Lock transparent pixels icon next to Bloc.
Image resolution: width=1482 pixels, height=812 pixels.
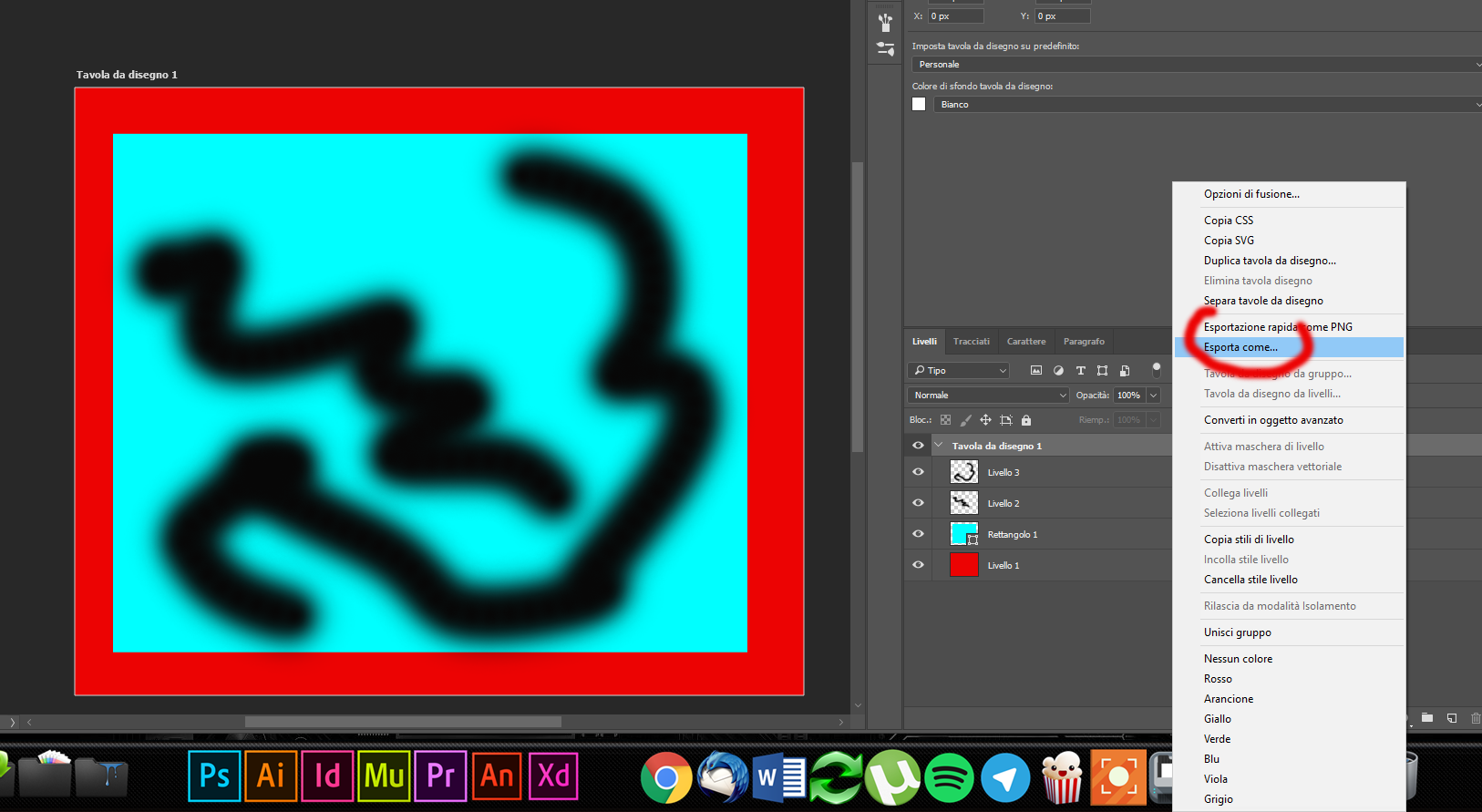[945, 420]
